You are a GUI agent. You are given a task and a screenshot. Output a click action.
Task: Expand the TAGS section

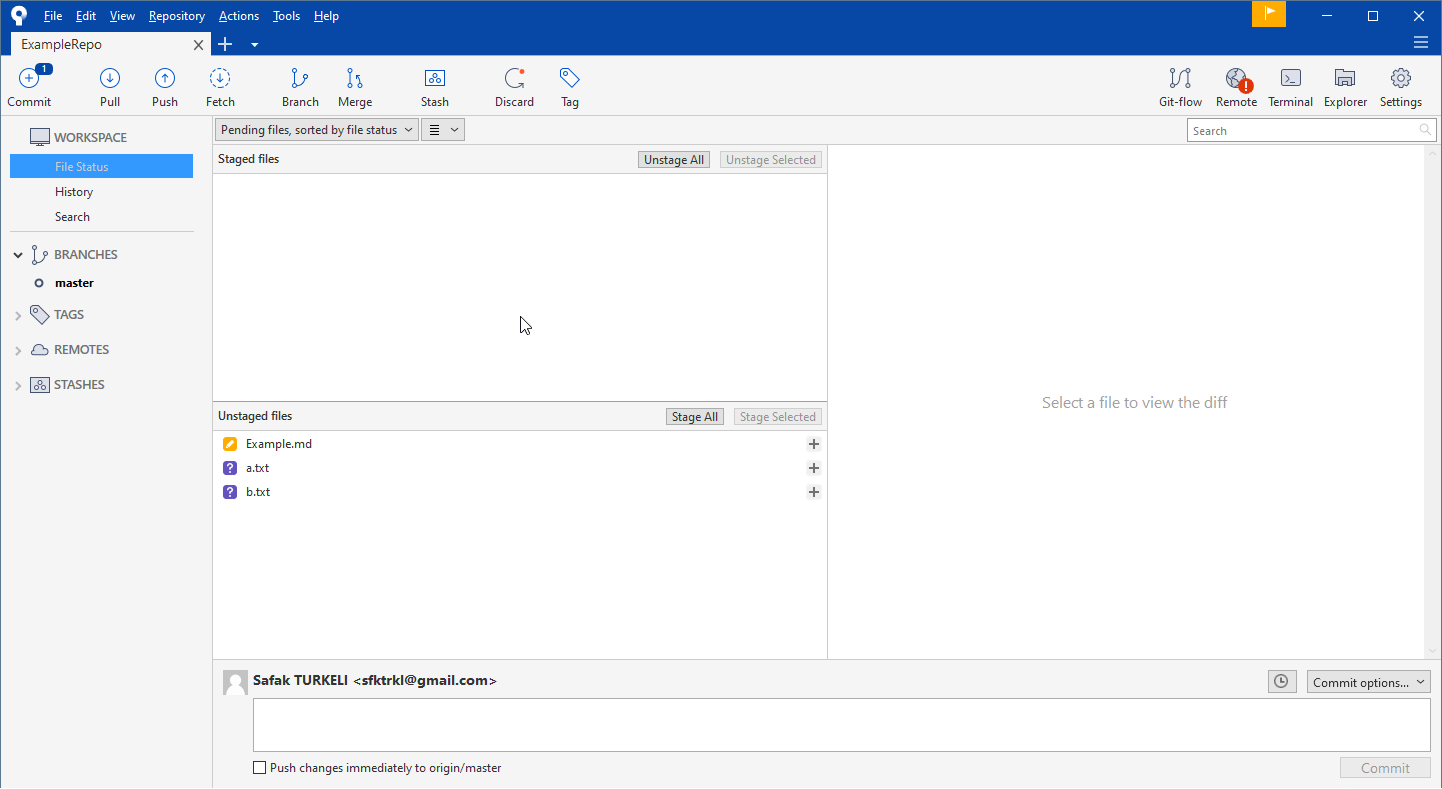pos(18,316)
